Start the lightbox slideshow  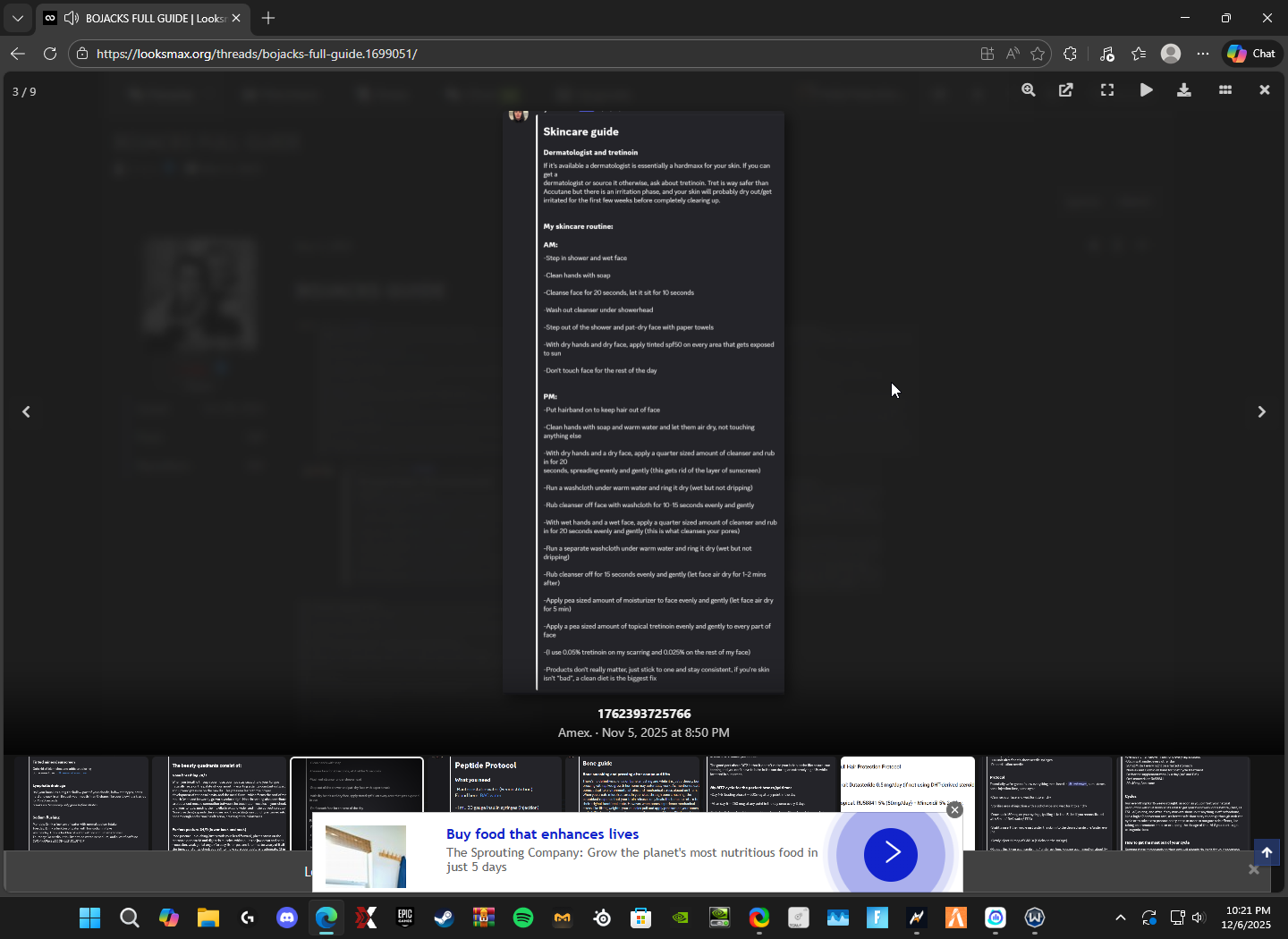pos(1146,90)
